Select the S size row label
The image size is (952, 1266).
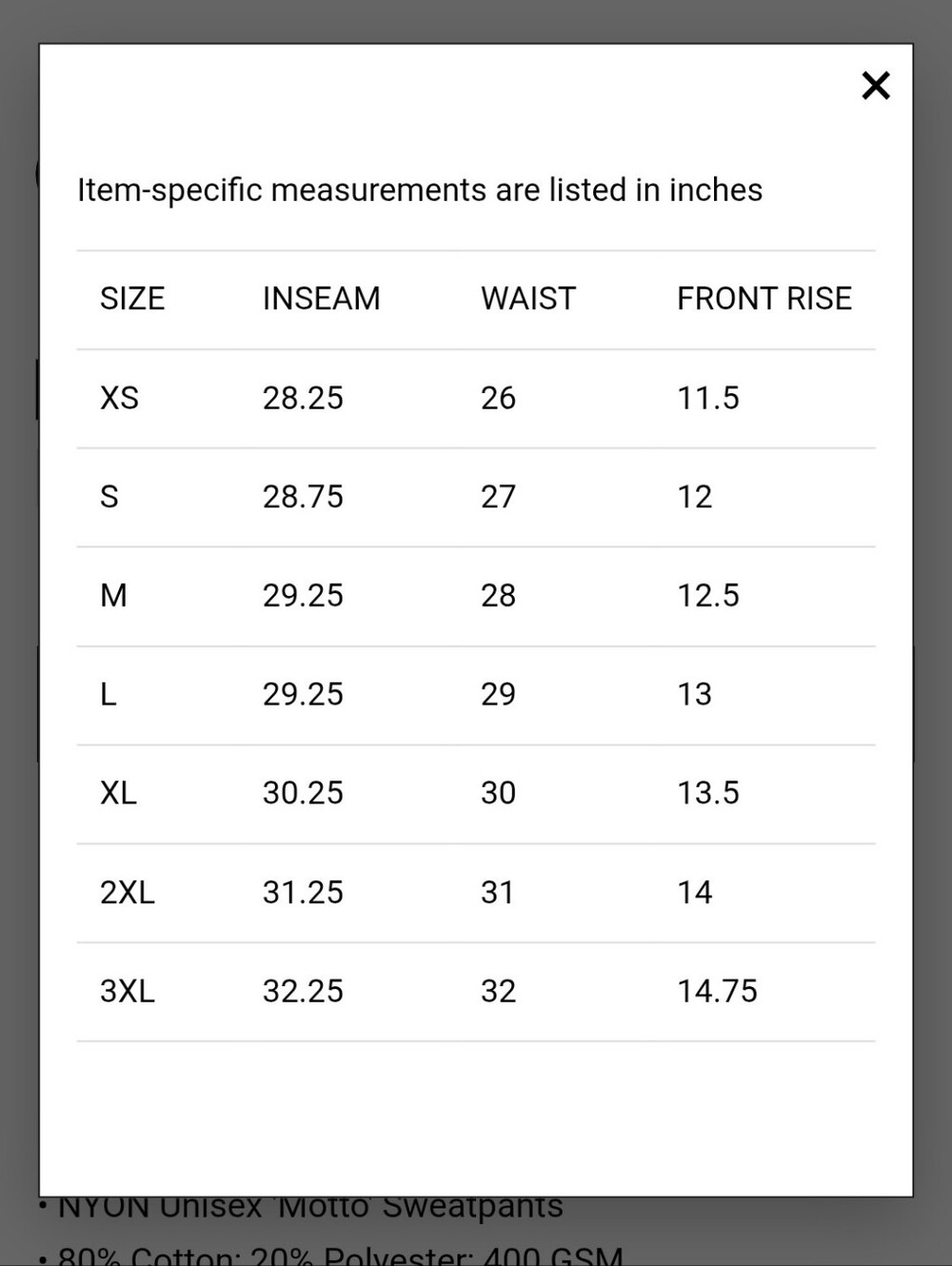(109, 497)
